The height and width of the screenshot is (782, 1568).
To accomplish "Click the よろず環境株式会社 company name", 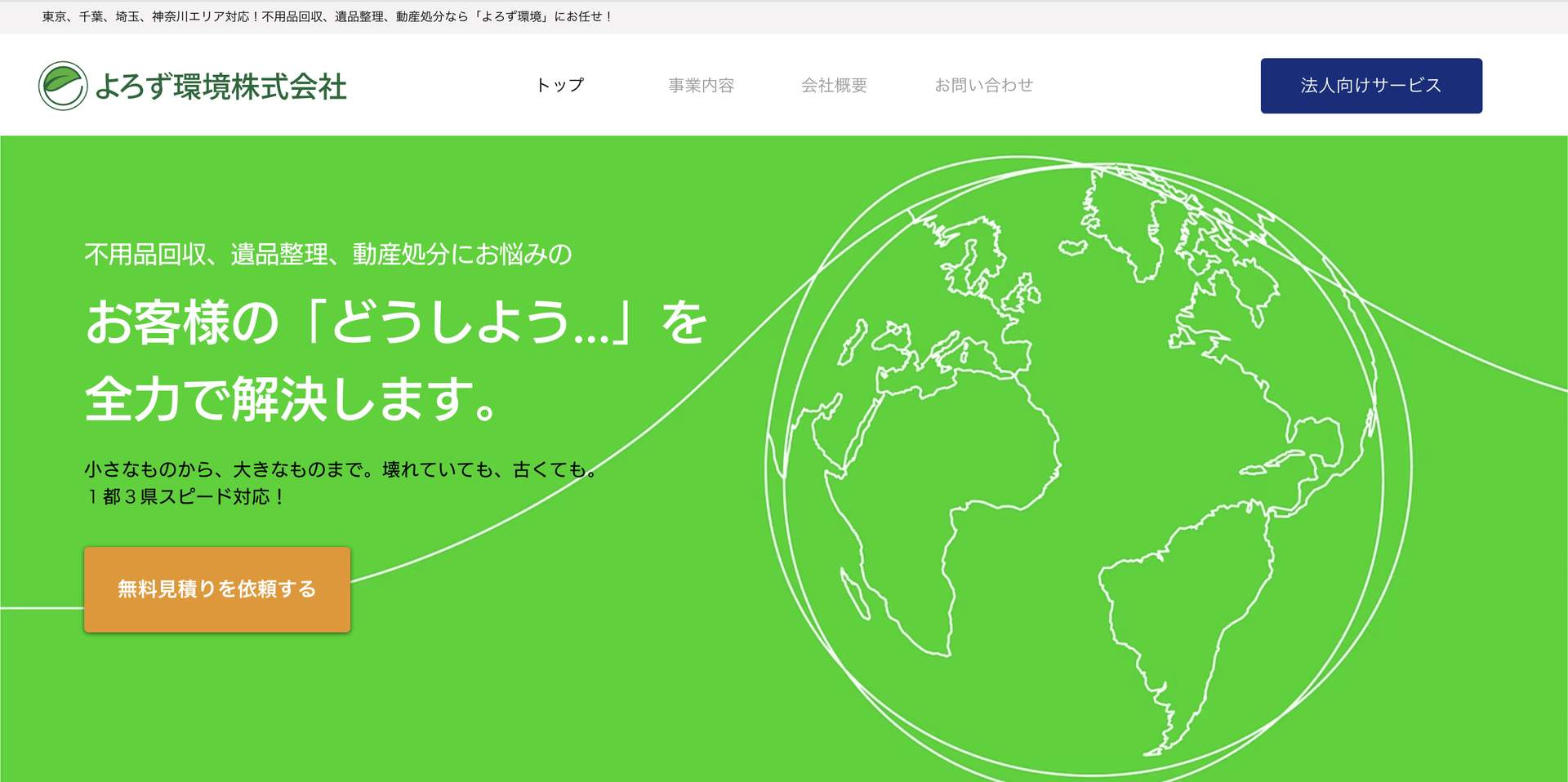I will tap(220, 87).
